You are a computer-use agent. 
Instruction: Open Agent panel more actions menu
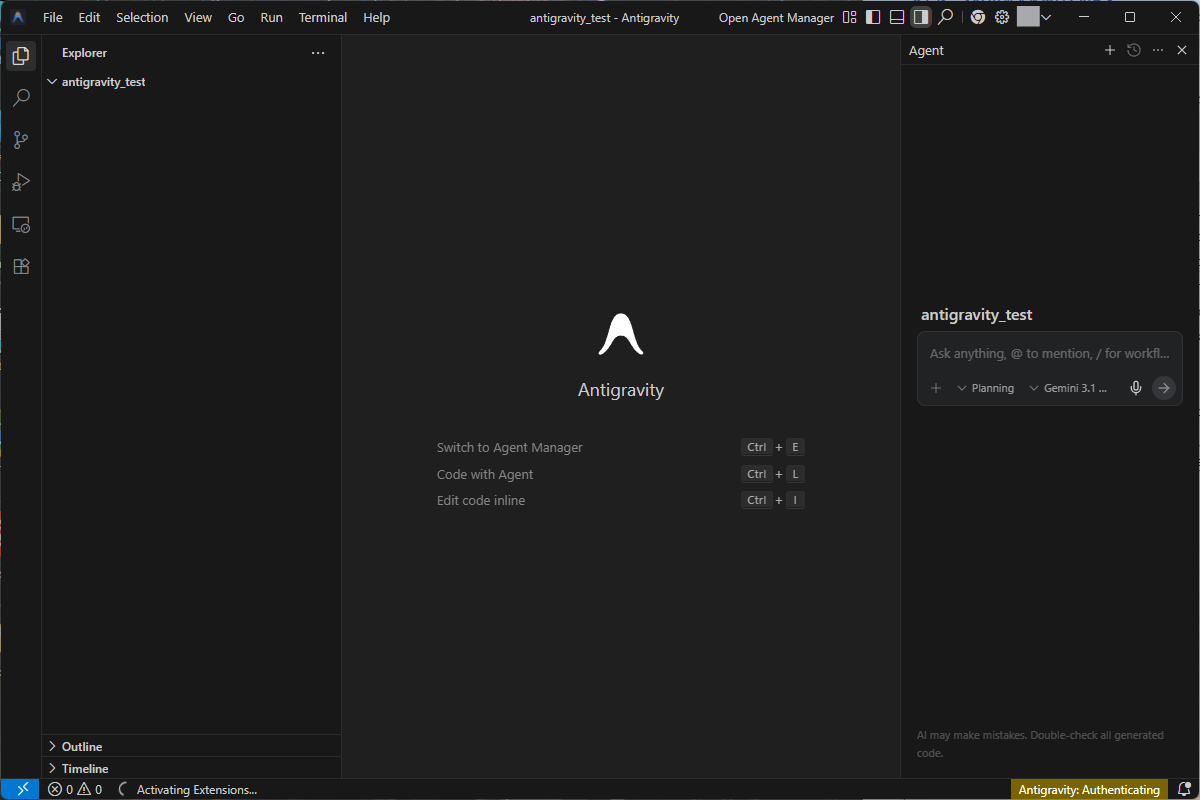click(x=1158, y=50)
